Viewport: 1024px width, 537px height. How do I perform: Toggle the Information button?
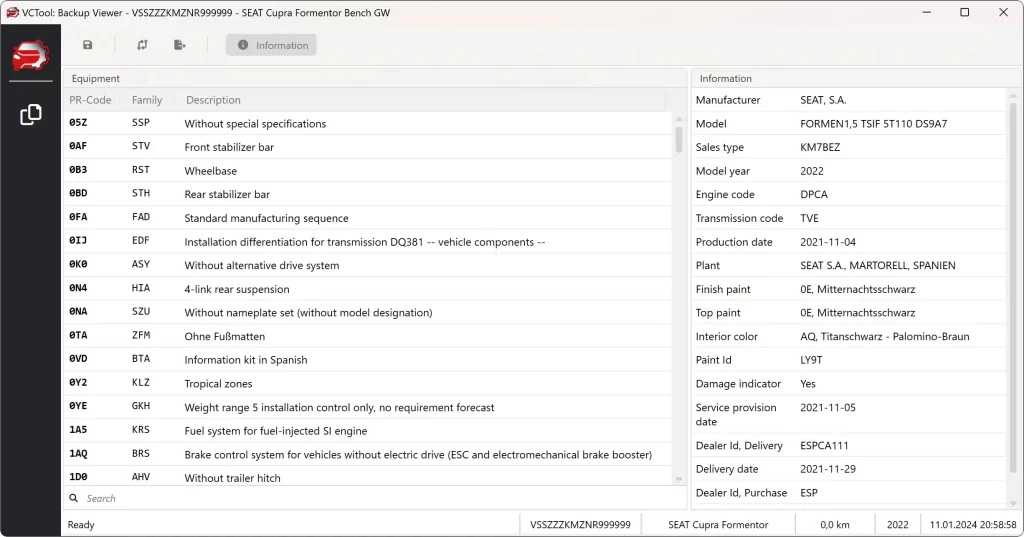coord(272,45)
